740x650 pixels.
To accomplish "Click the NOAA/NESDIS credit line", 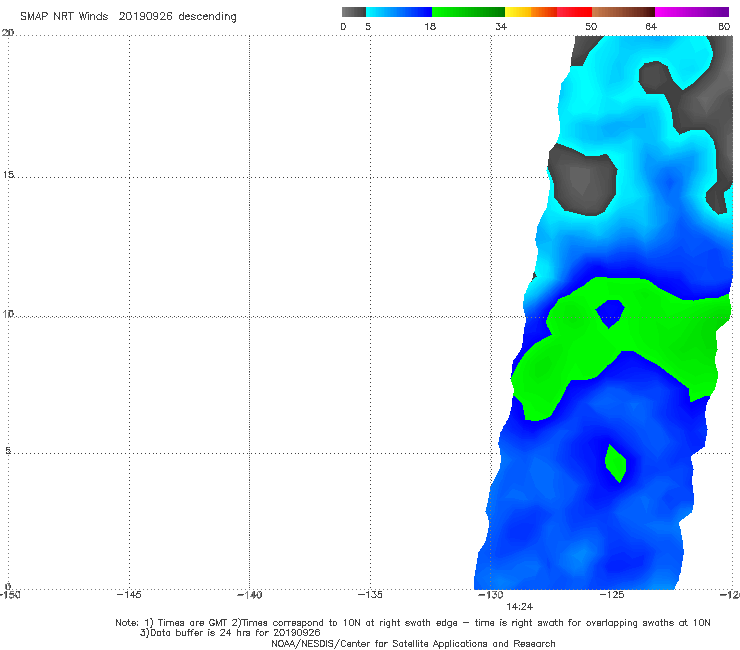I will [413, 644].
